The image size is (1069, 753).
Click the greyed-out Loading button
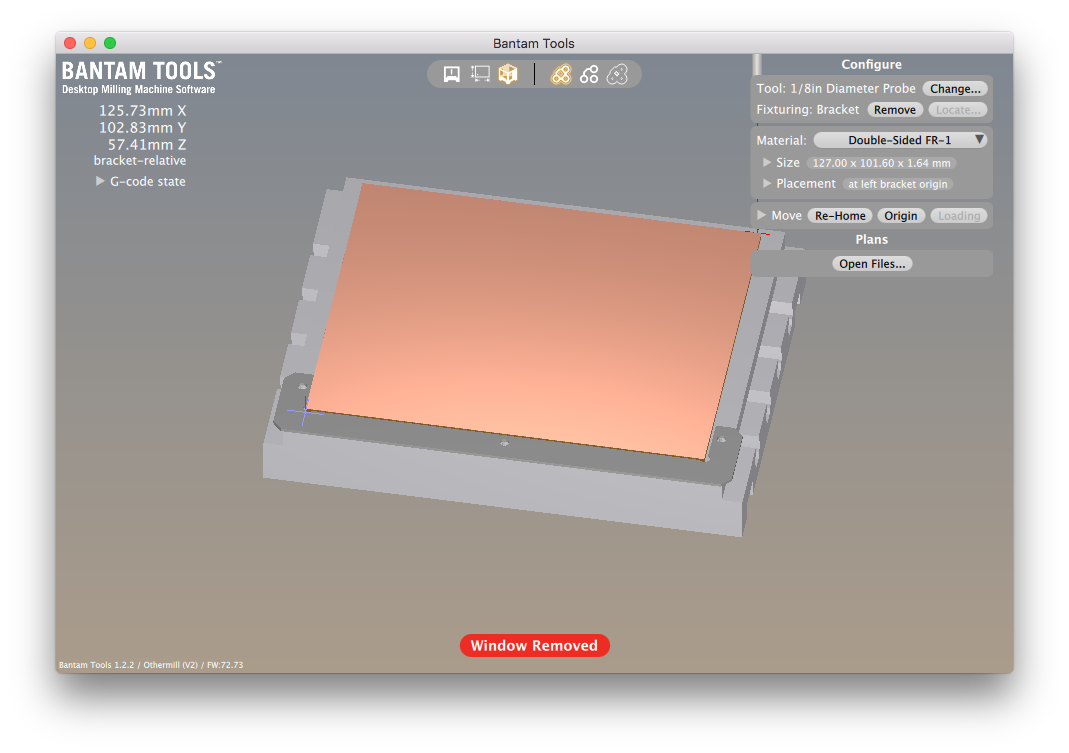pyautogui.click(x=959, y=216)
